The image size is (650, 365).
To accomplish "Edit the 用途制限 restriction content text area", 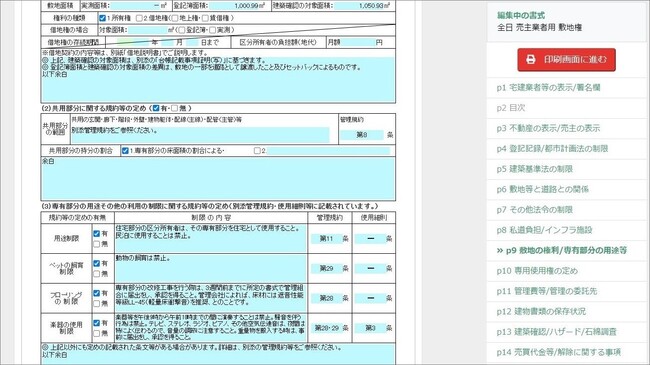I will (x=211, y=238).
